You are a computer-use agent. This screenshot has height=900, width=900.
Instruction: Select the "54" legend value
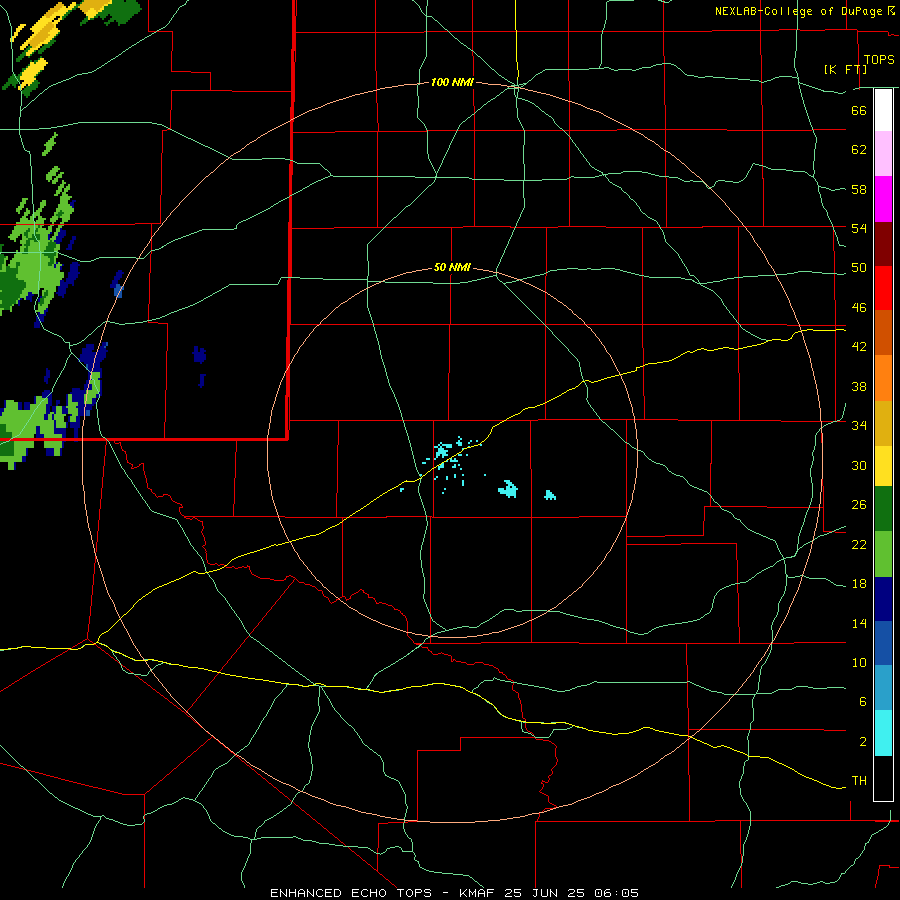pyautogui.click(x=859, y=228)
